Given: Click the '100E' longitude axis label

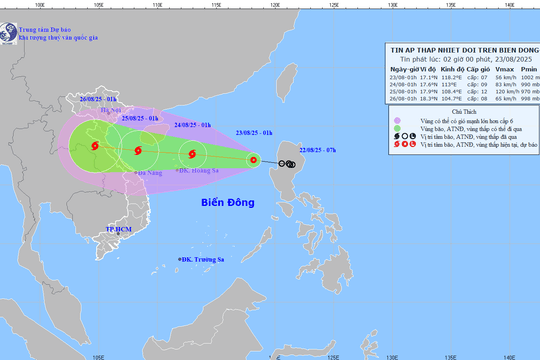Looking at the screenshot, I should coord(40,5).
